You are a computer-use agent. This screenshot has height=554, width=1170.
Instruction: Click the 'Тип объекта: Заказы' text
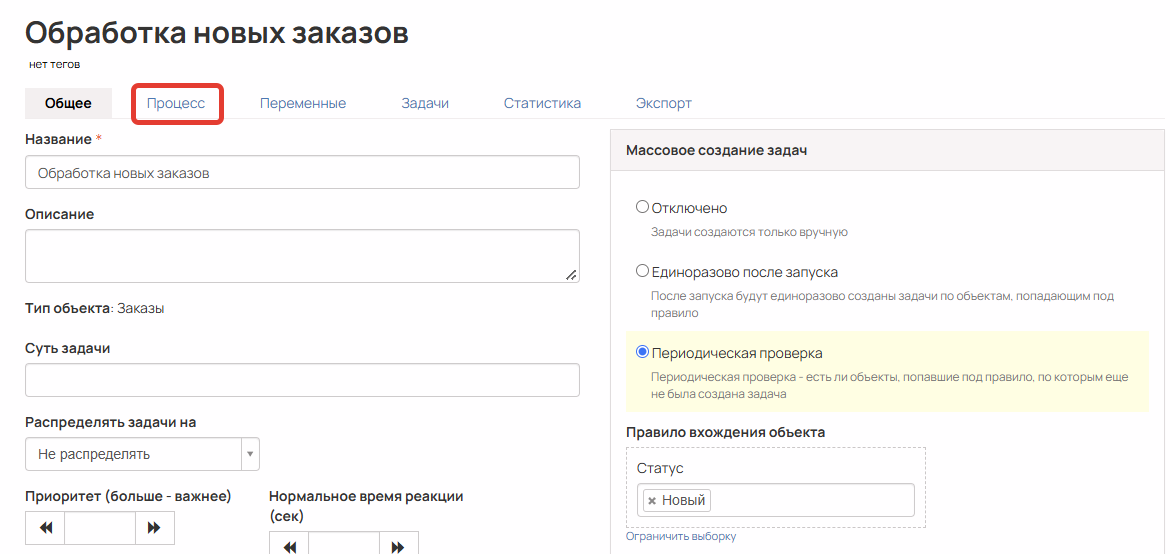pyautogui.click(x=95, y=308)
